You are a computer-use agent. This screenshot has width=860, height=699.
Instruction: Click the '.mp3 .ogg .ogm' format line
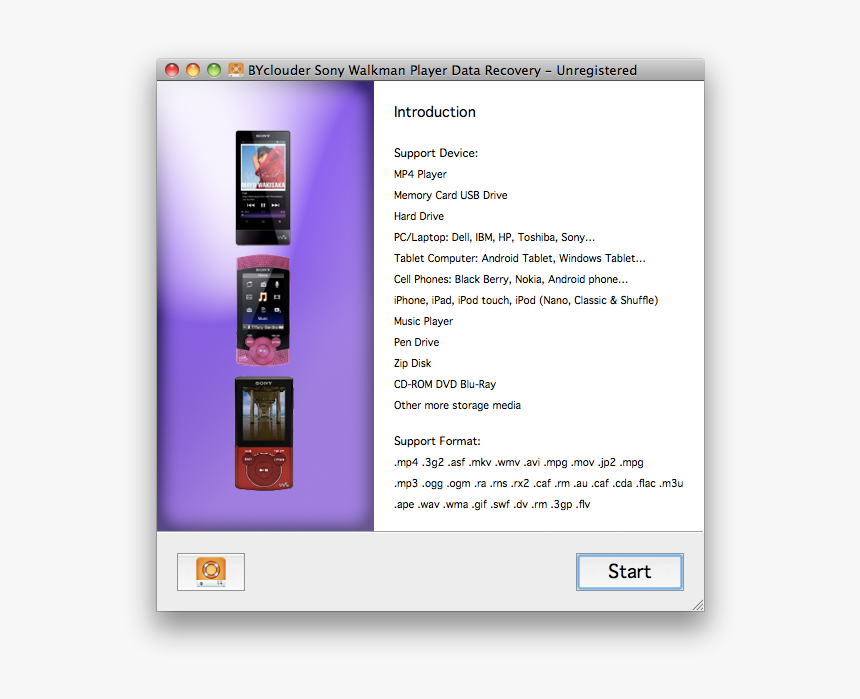point(538,483)
